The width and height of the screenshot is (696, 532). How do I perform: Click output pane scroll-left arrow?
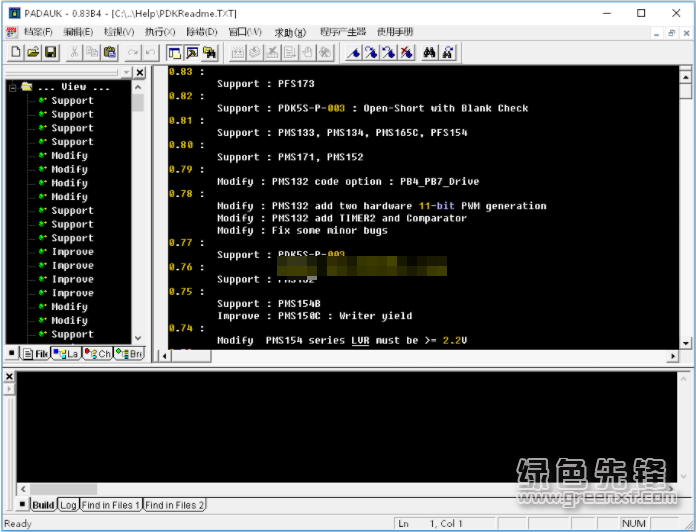(23, 489)
